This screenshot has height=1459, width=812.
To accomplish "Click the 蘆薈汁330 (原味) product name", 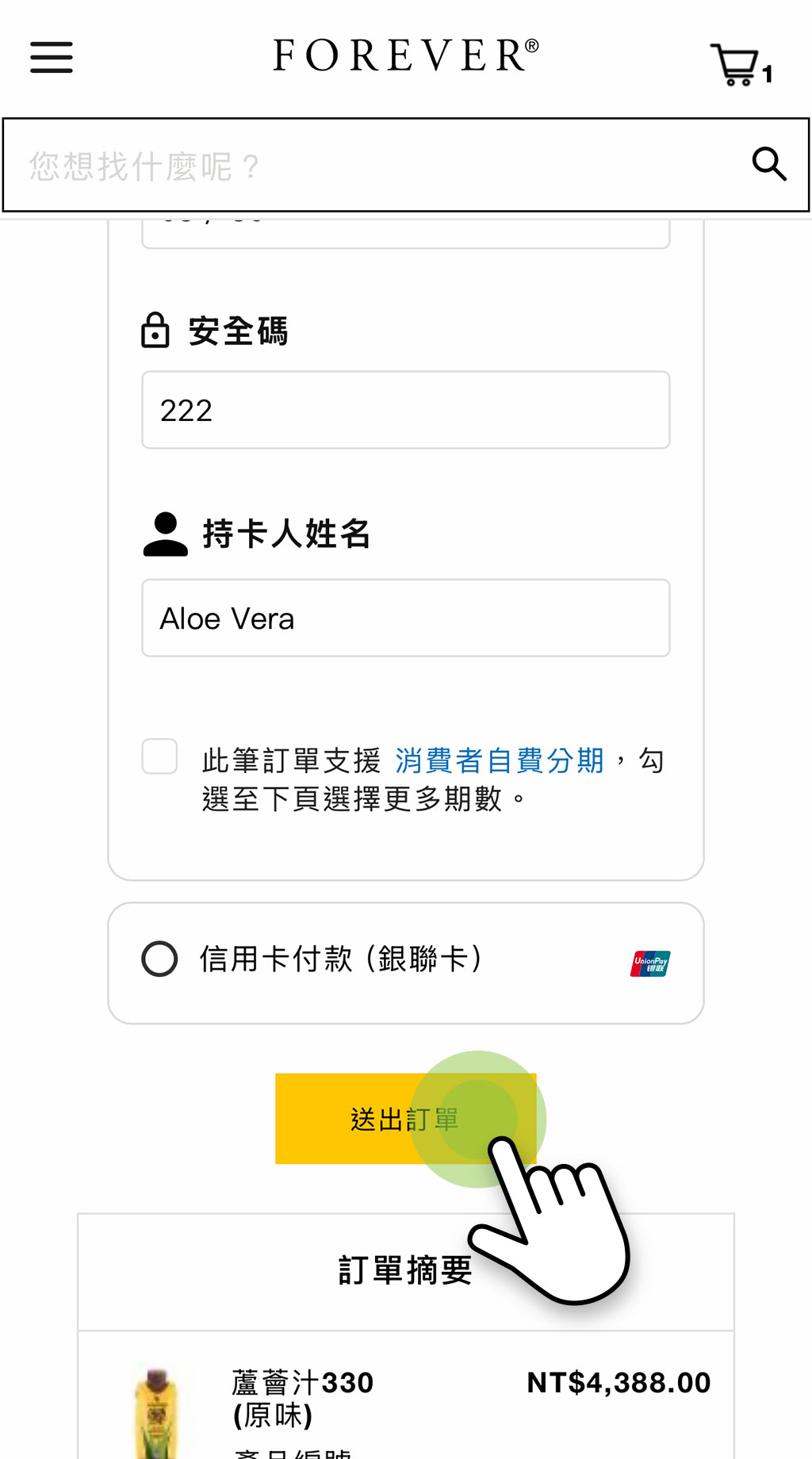I will [302, 1398].
